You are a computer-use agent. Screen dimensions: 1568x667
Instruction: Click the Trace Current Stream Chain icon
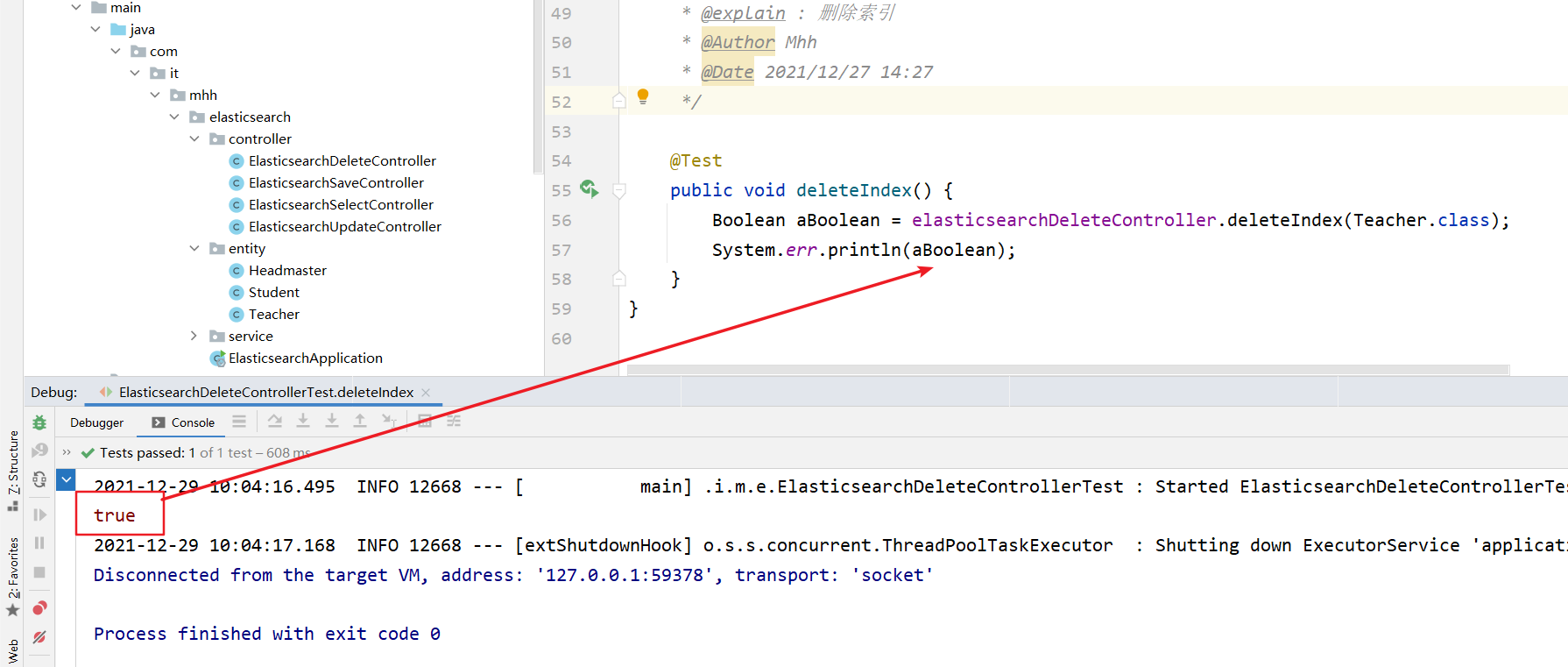coord(454,422)
